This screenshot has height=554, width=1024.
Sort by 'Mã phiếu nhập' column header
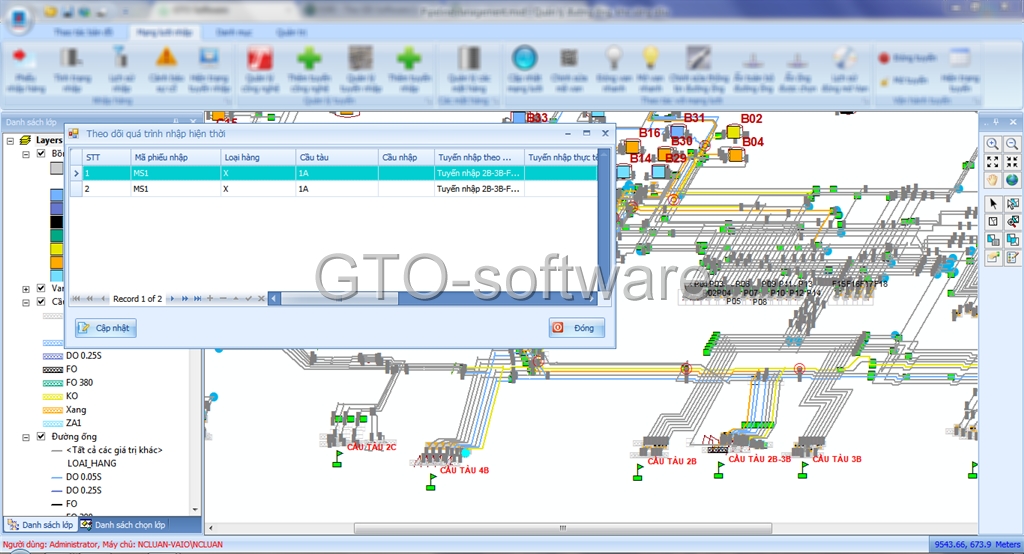(x=175, y=157)
